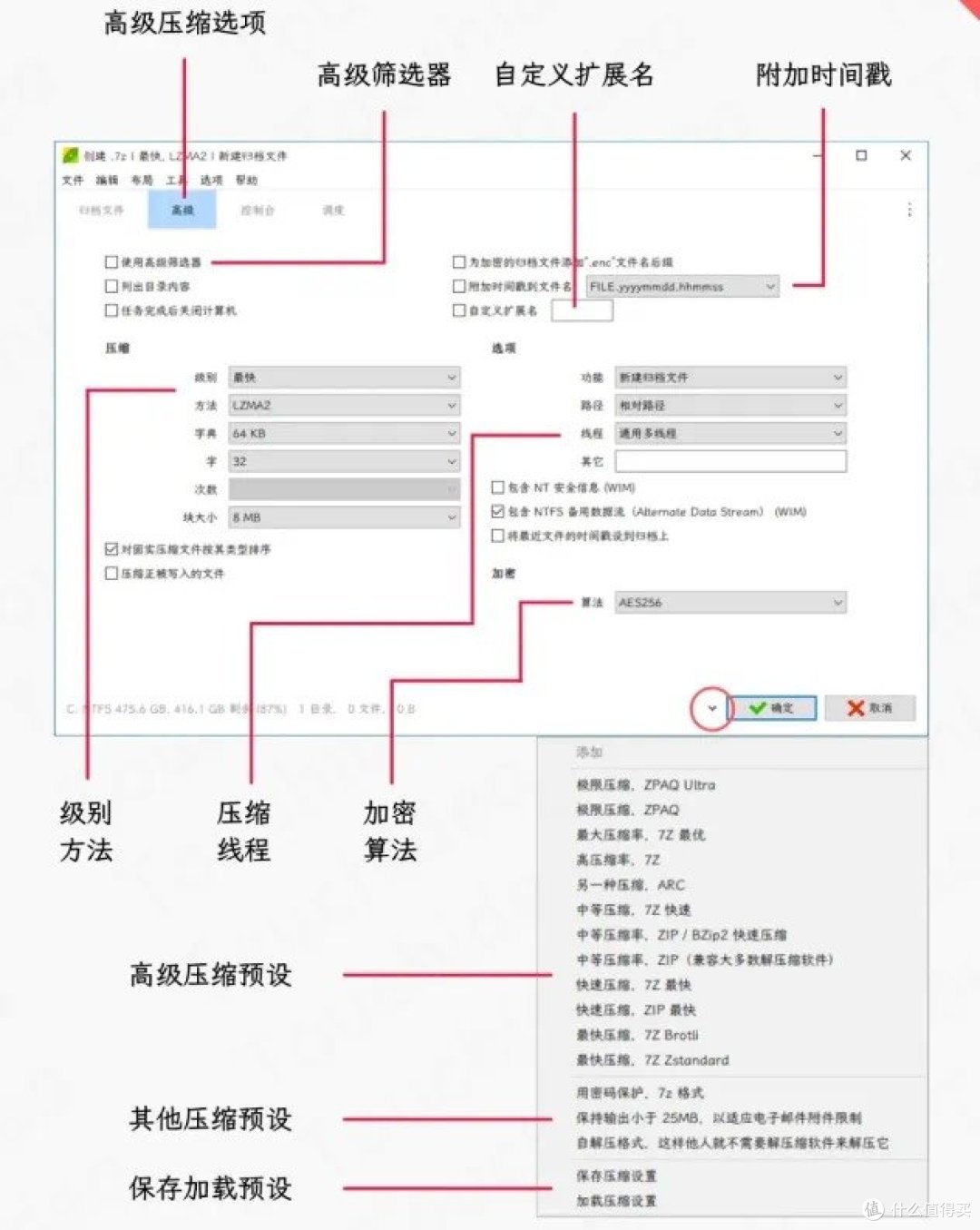The width and height of the screenshot is (980, 1230).
Task: Open the 线程 dropdown showing 通用多线程
Action: click(730, 434)
